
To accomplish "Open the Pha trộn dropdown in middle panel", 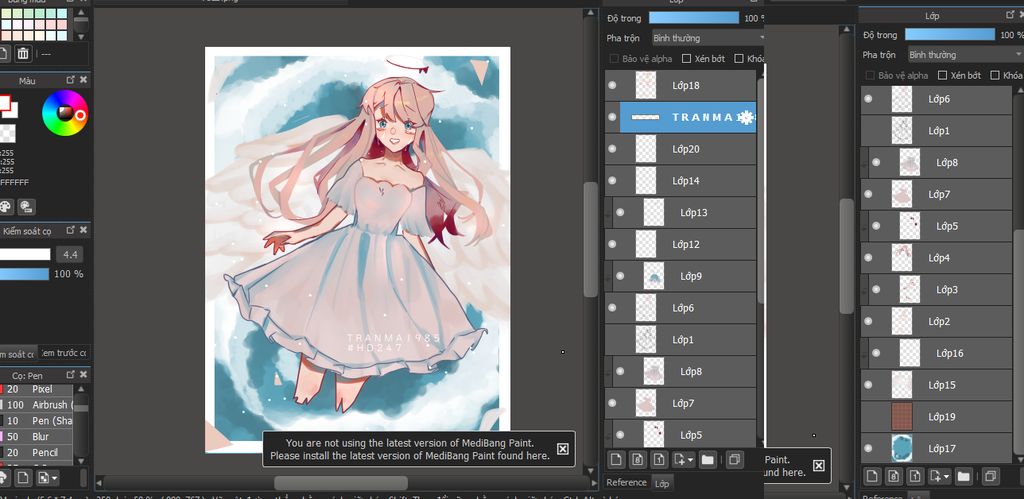I will pos(707,39).
